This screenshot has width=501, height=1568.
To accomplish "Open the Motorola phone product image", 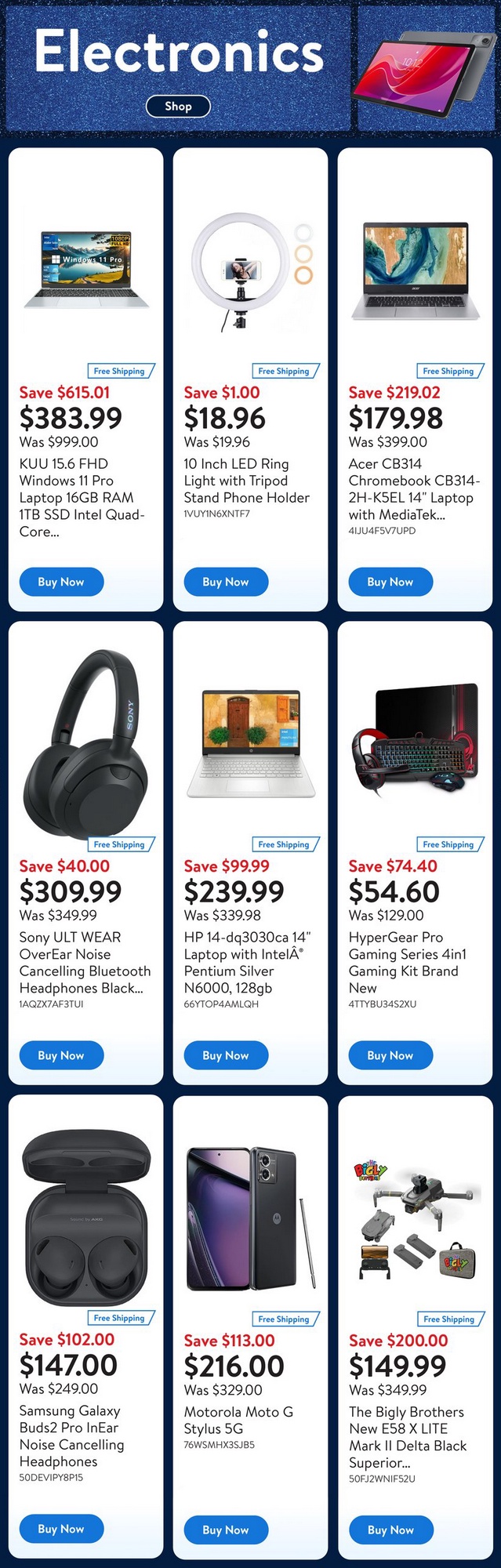I will [x=251, y=1220].
